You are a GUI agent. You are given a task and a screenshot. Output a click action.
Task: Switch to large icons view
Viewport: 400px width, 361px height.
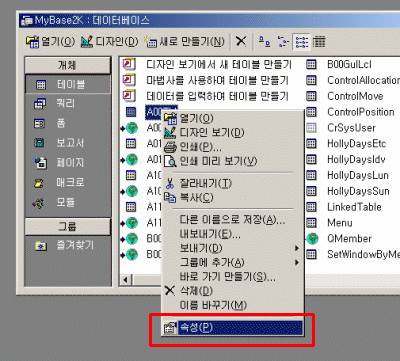pos(265,42)
